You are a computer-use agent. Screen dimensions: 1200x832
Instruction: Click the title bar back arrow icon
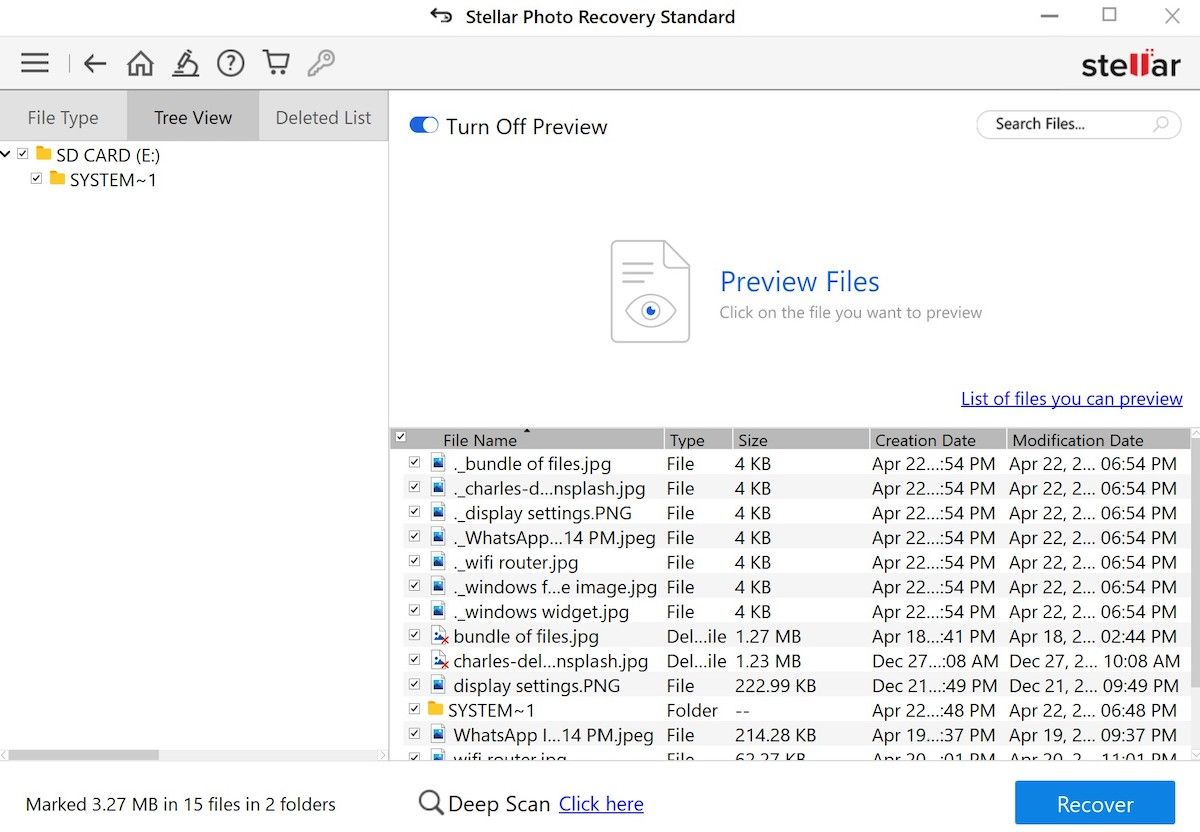pyautogui.click(x=440, y=16)
